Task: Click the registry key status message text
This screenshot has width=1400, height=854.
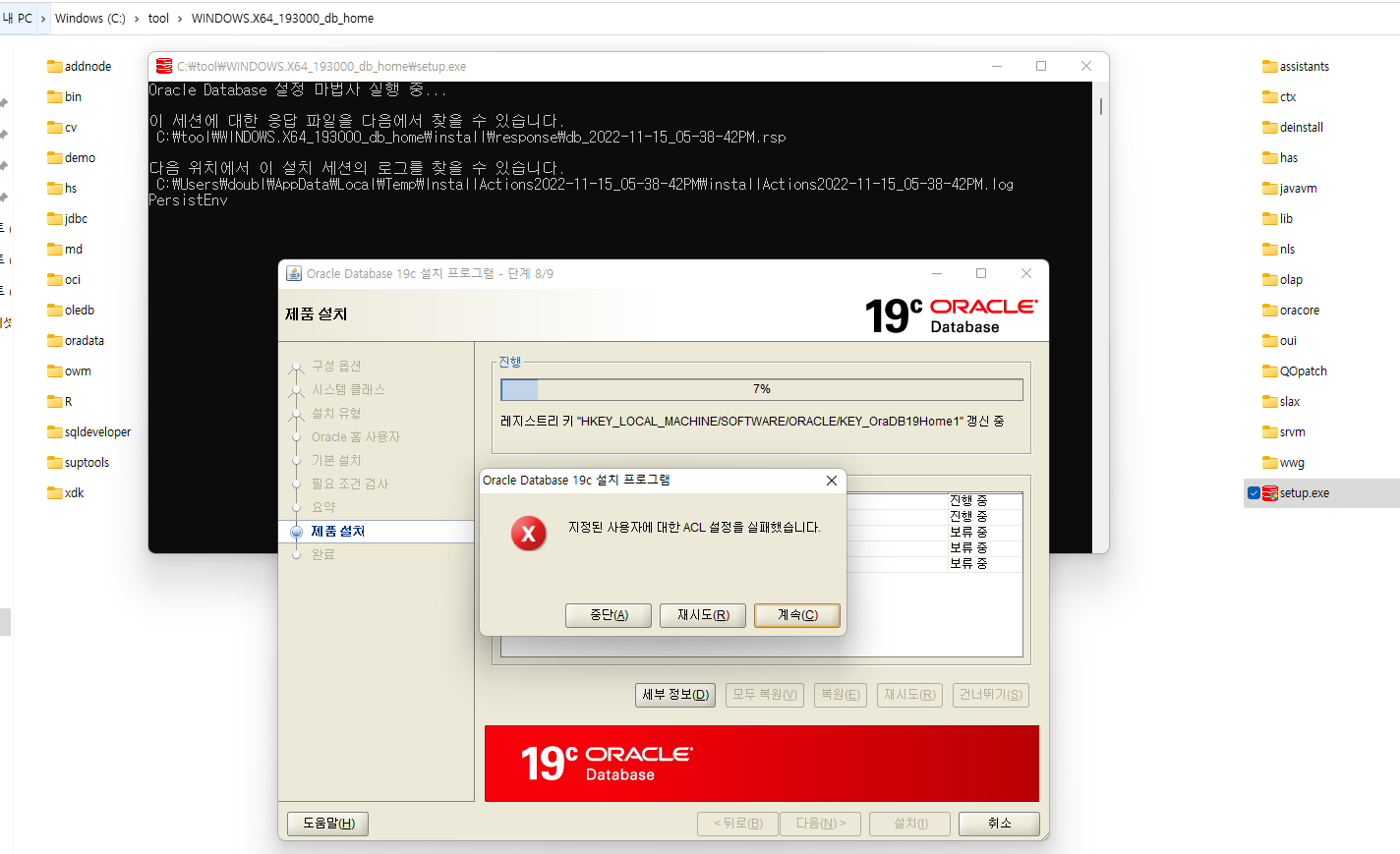Action: [x=752, y=422]
